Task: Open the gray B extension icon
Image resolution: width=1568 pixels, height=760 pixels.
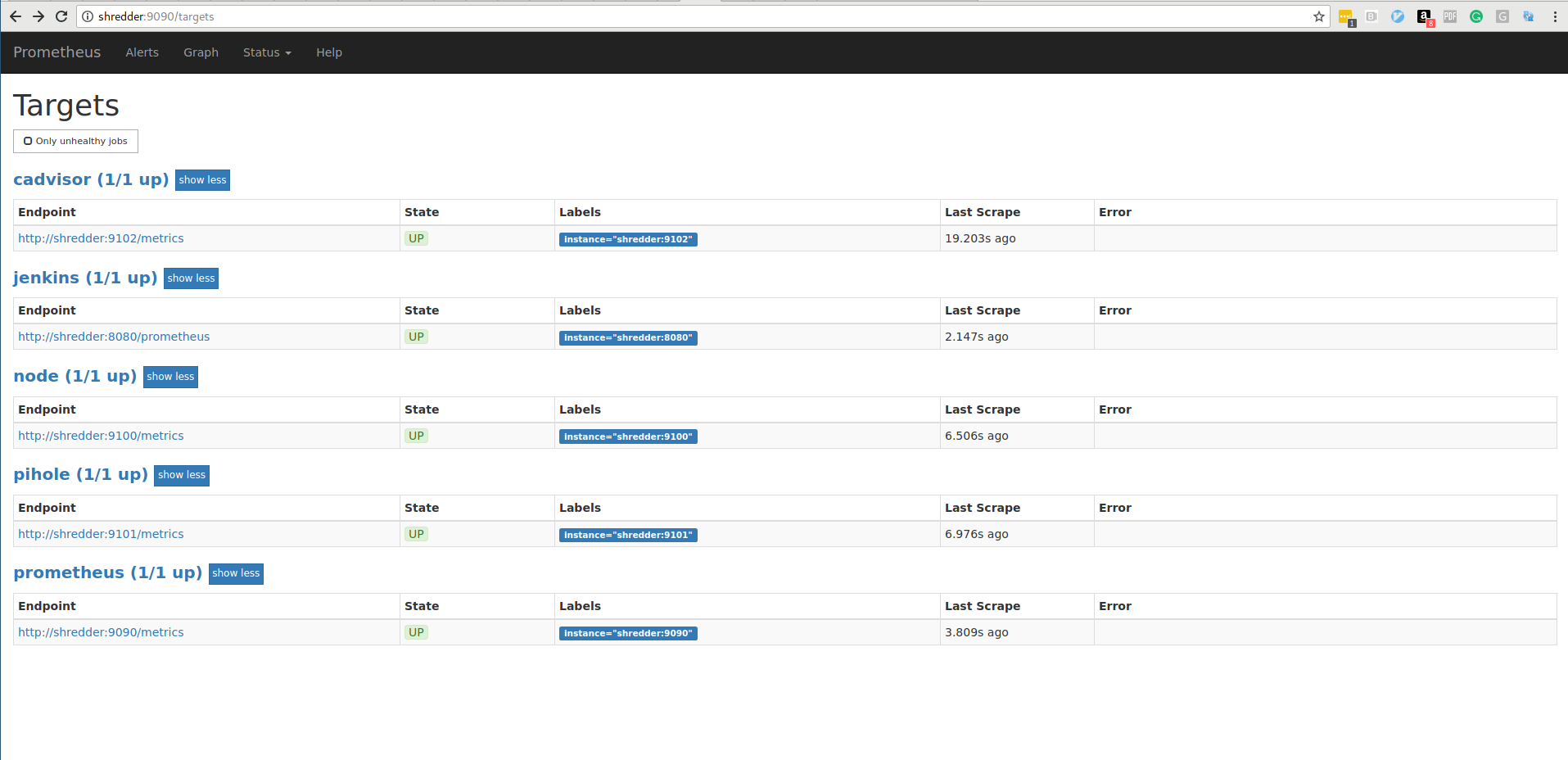Action: (x=1371, y=16)
